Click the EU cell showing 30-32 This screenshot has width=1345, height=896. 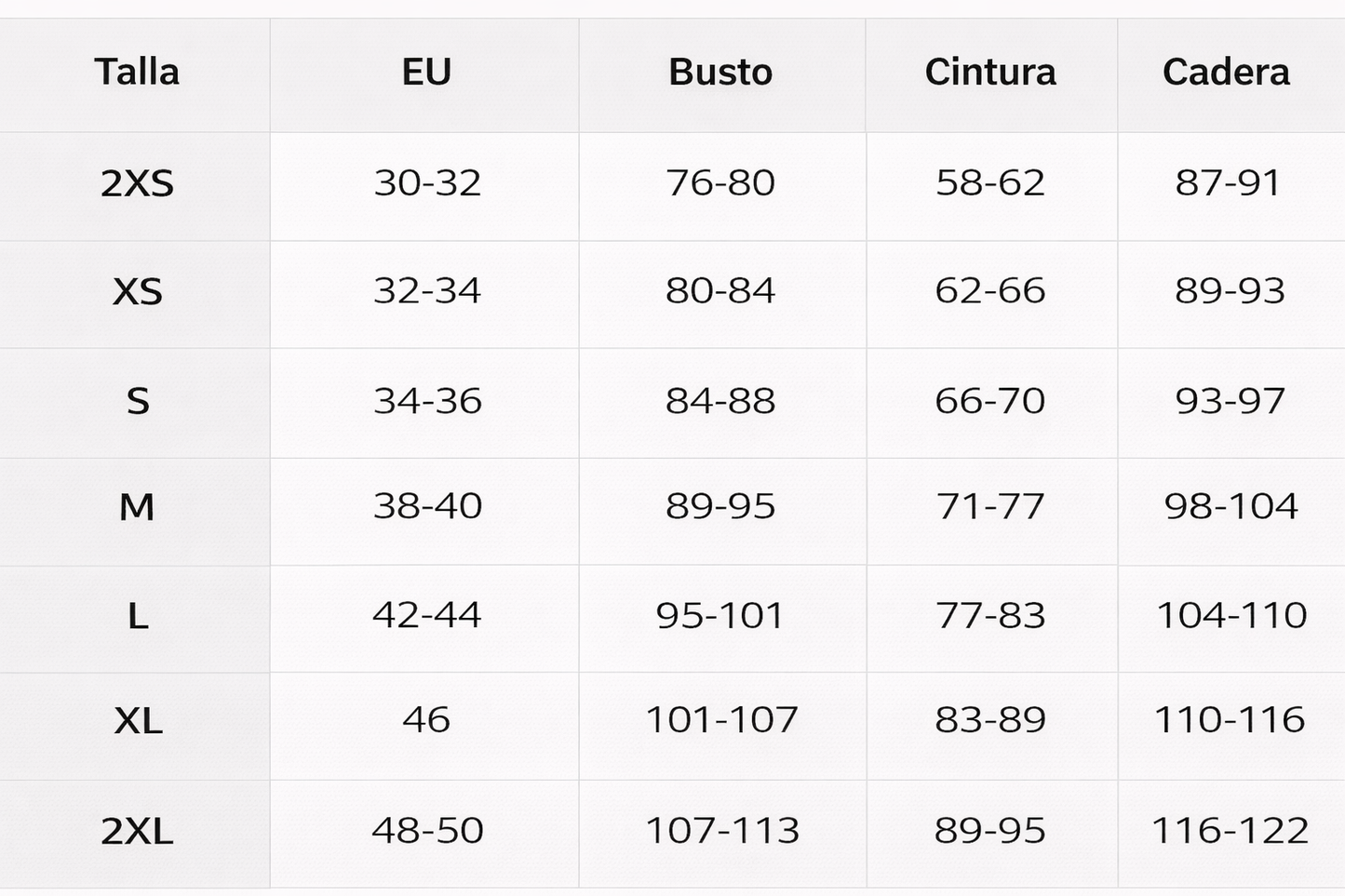tap(427, 182)
